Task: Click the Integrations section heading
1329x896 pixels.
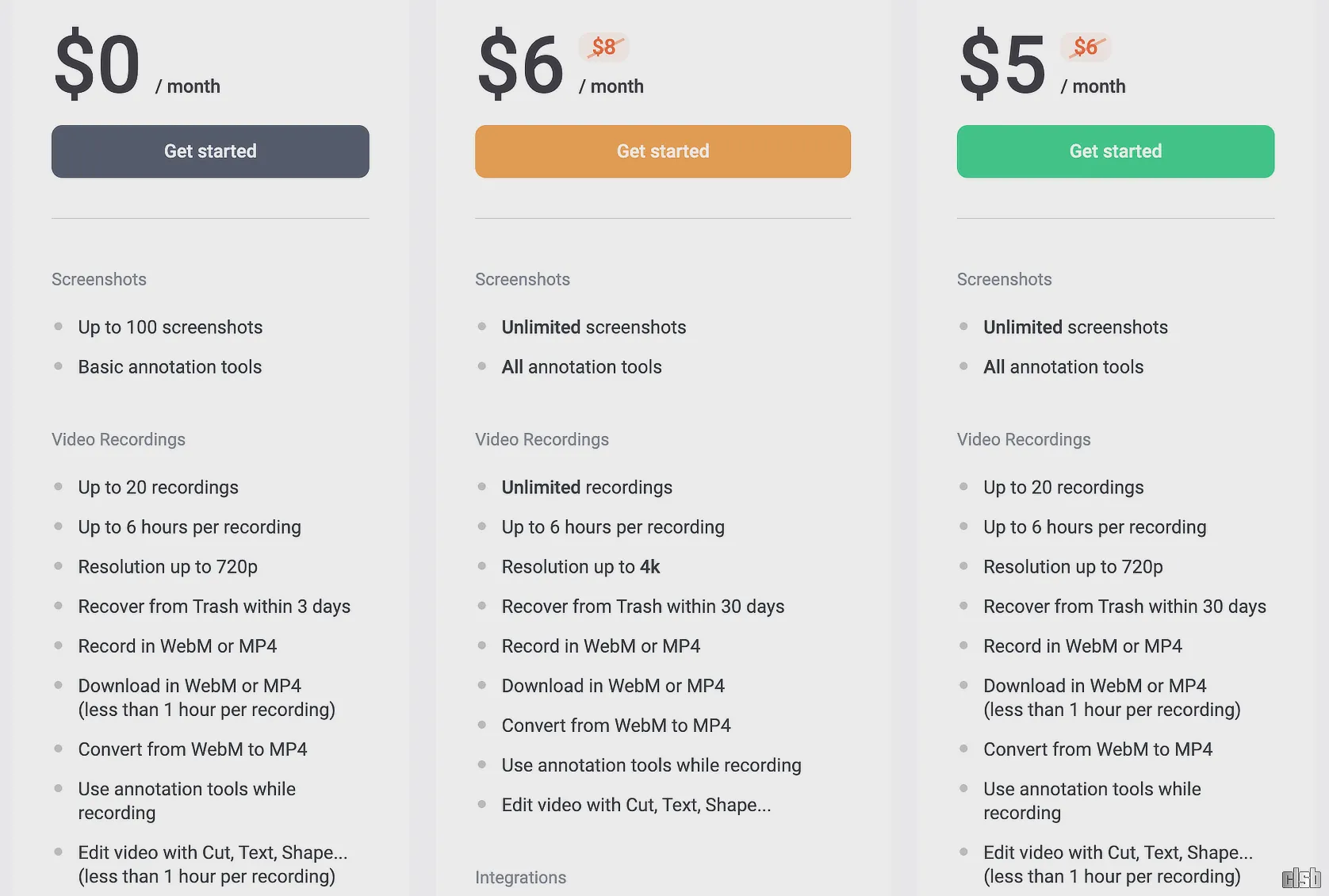Action: [521, 878]
